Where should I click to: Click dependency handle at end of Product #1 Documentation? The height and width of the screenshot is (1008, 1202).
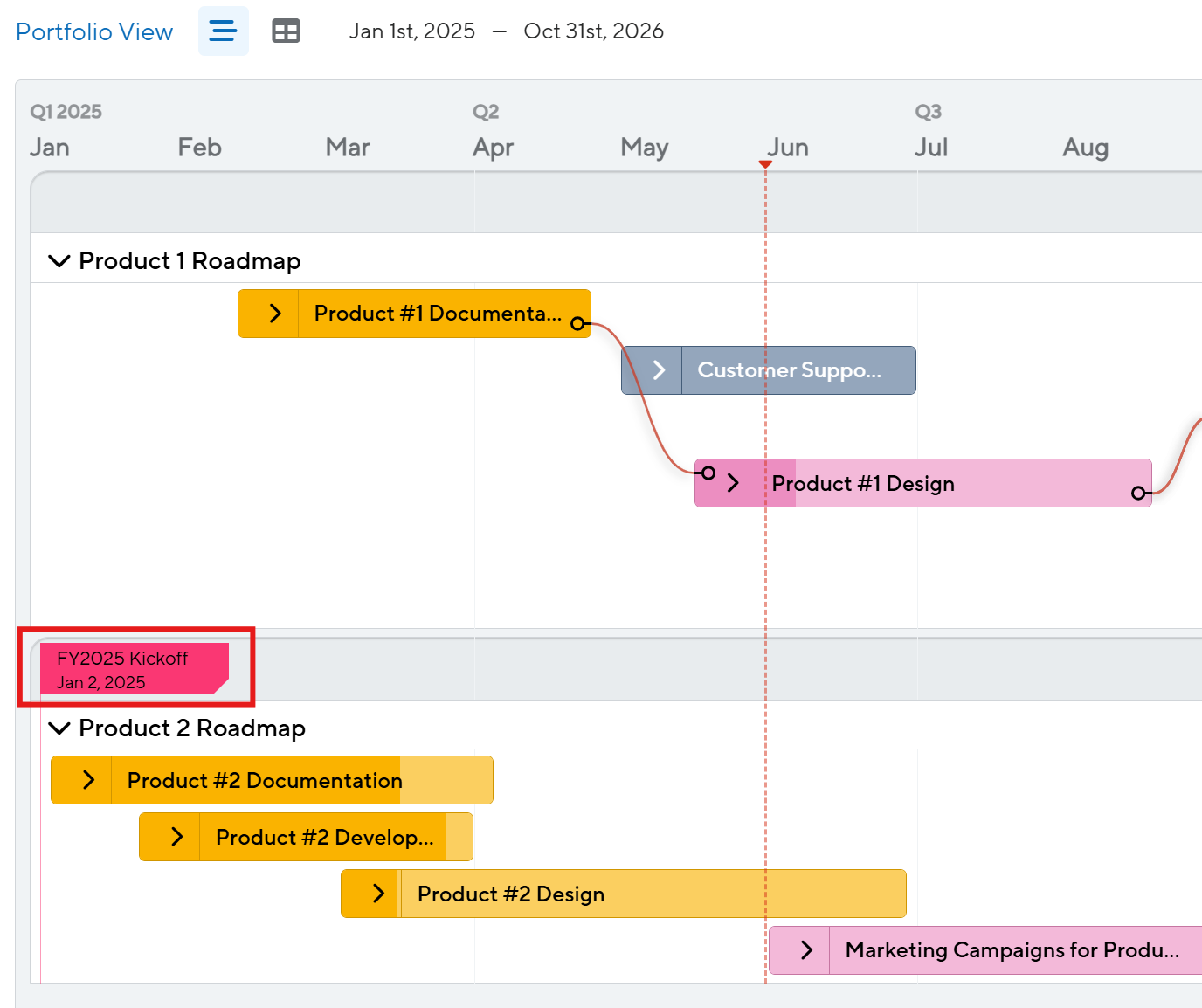tap(577, 324)
